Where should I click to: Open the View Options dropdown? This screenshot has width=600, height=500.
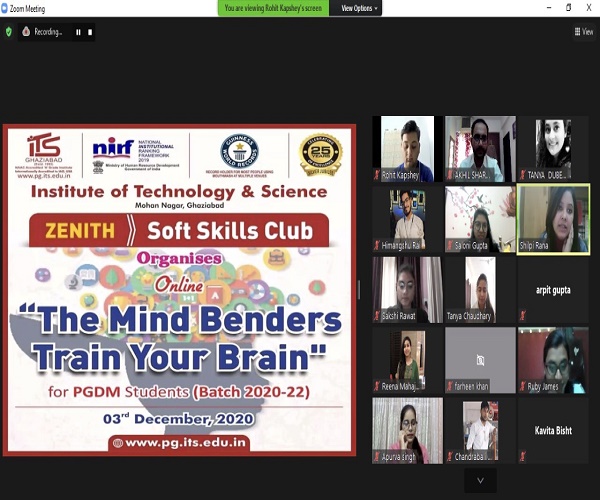[x=359, y=8]
